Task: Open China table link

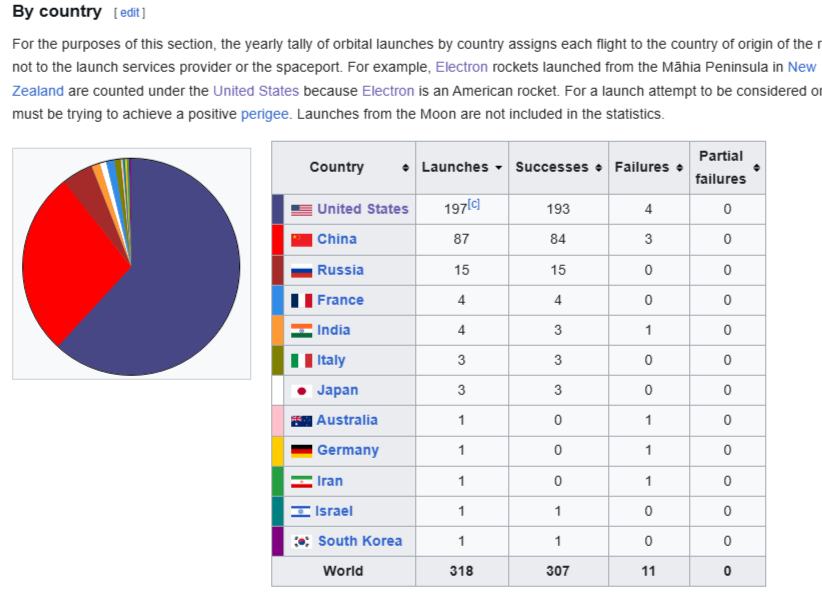Action: (x=337, y=239)
